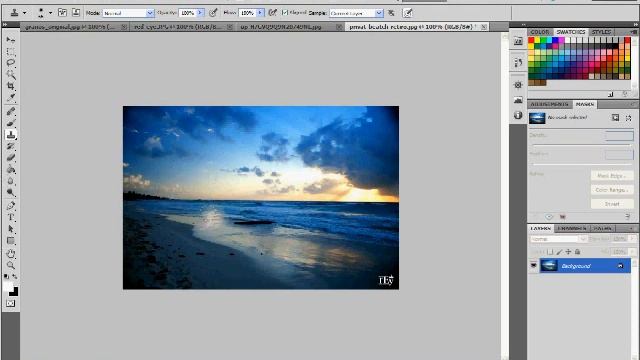
Task: Hide the Background layer visibility eye
Action: click(533, 266)
